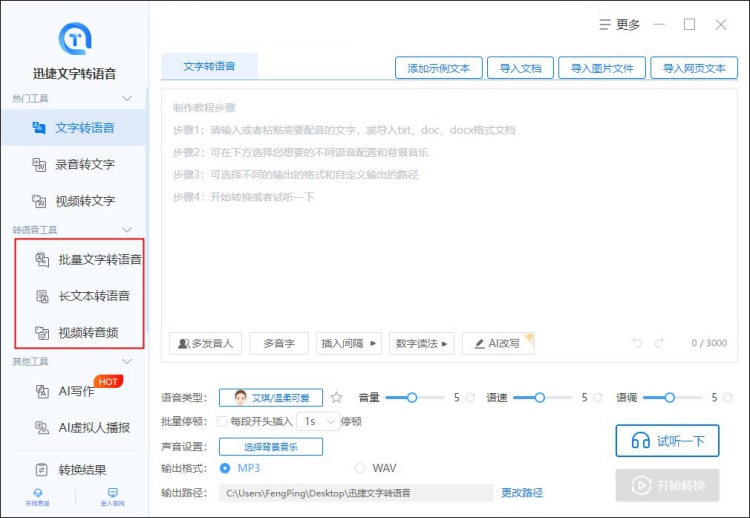750x518 pixels.
Task: Click 导入图片文件 button
Action: [602, 68]
